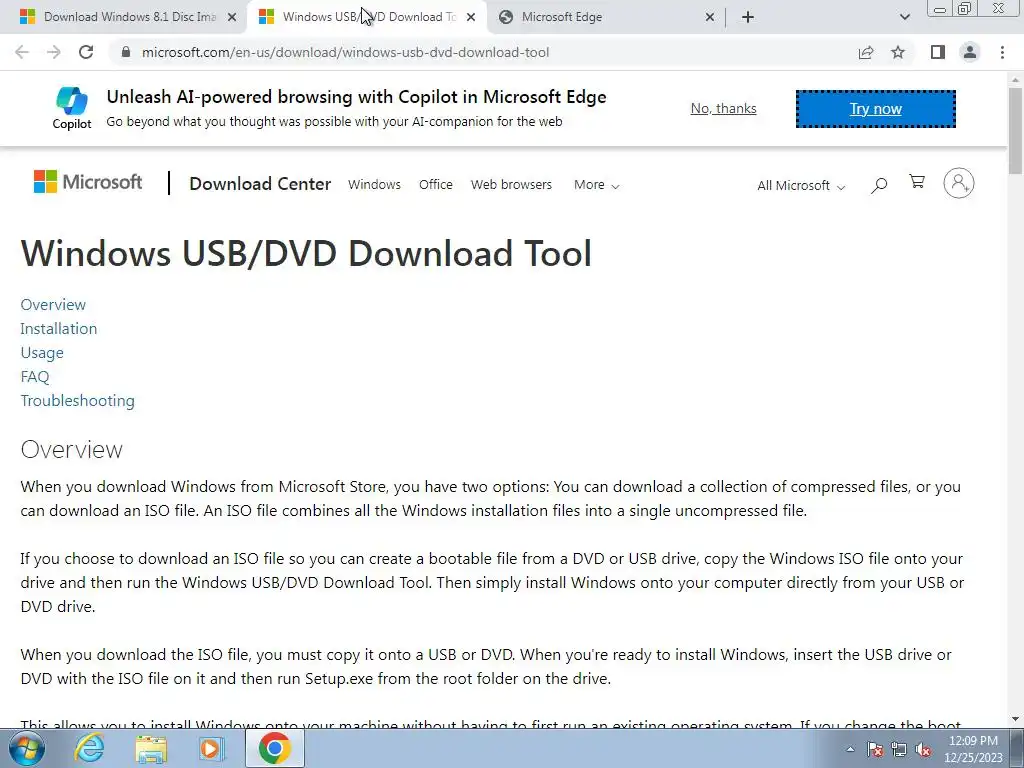Bookmark page with star icon
Viewport: 1024px width, 768px height.
click(899, 52)
